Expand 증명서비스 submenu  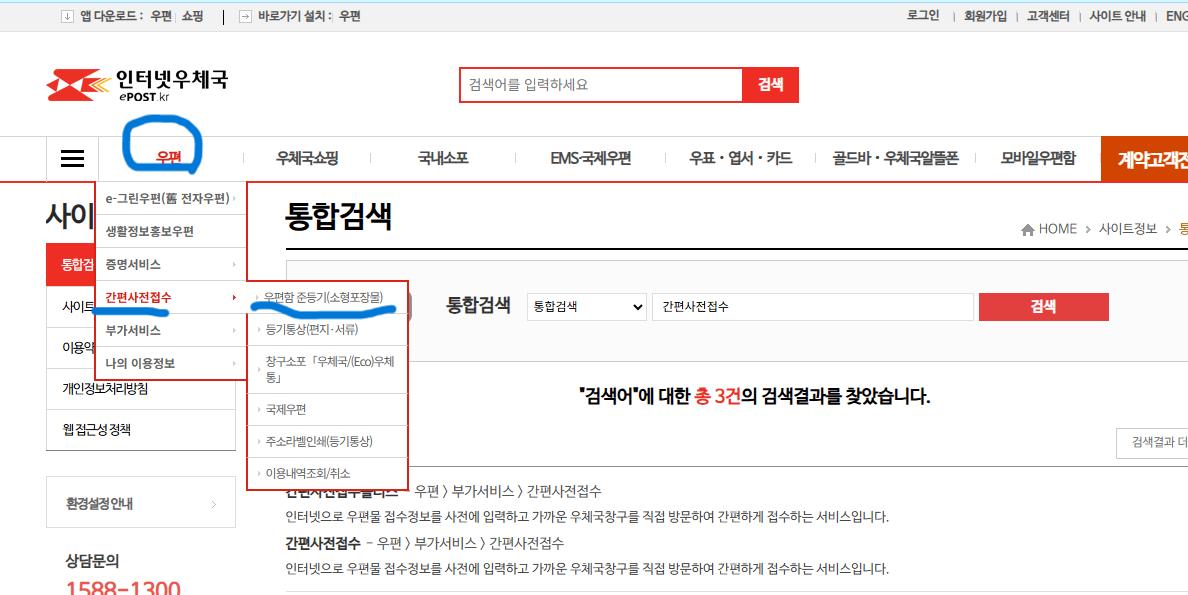click(x=171, y=265)
